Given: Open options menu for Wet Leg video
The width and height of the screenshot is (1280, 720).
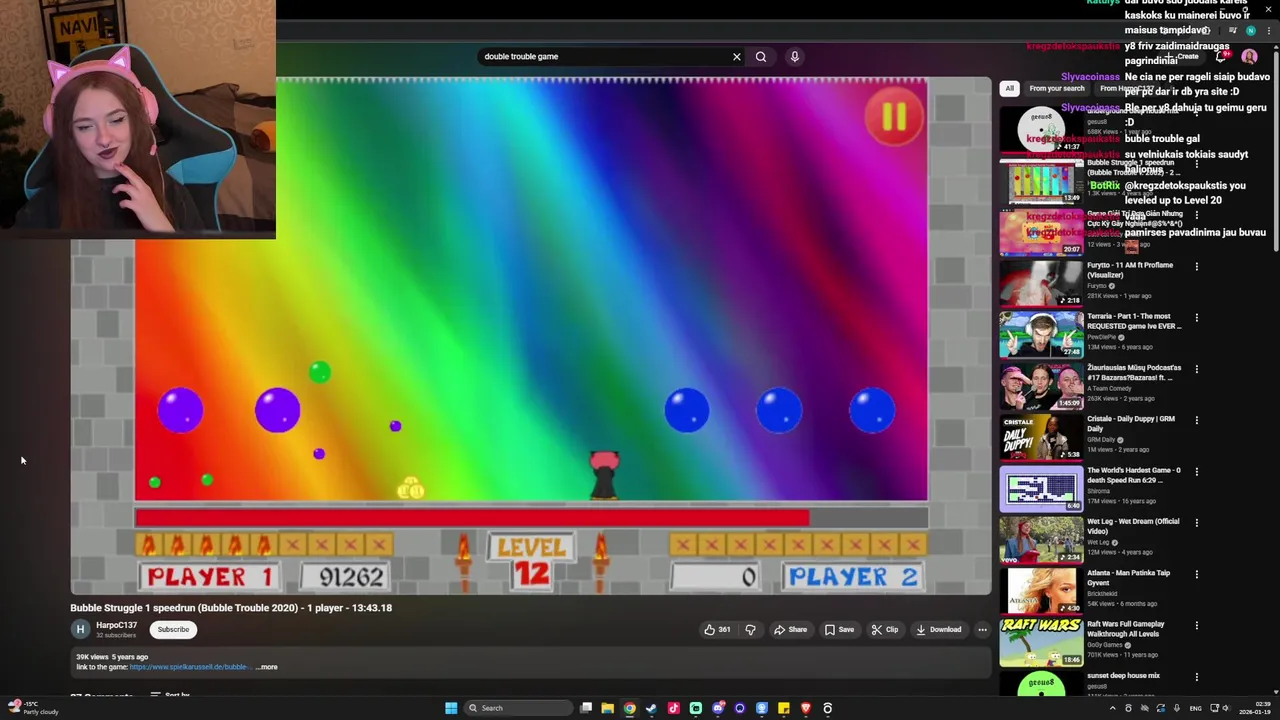Looking at the screenshot, I should (x=1196, y=523).
